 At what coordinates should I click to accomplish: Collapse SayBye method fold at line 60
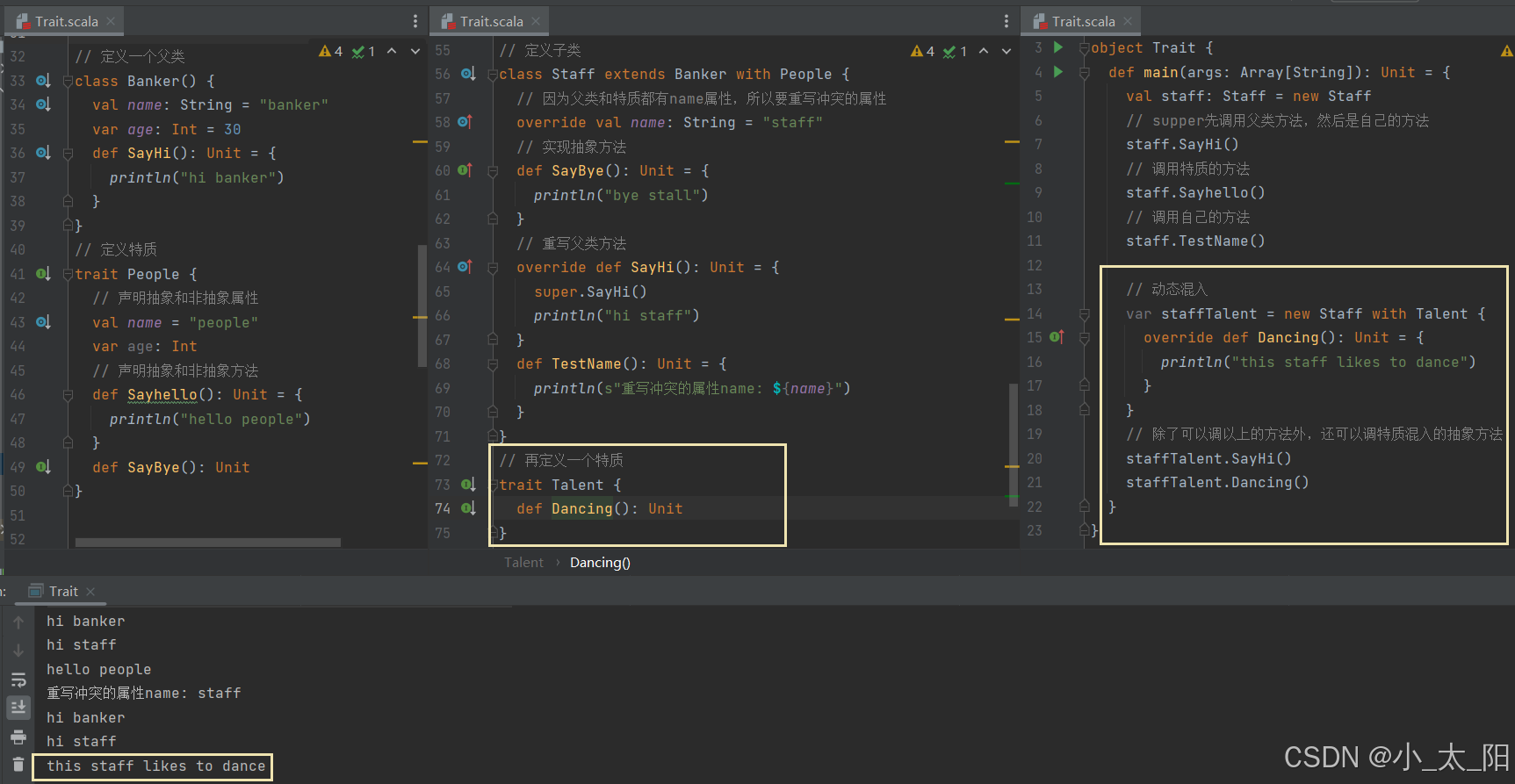coord(493,171)
